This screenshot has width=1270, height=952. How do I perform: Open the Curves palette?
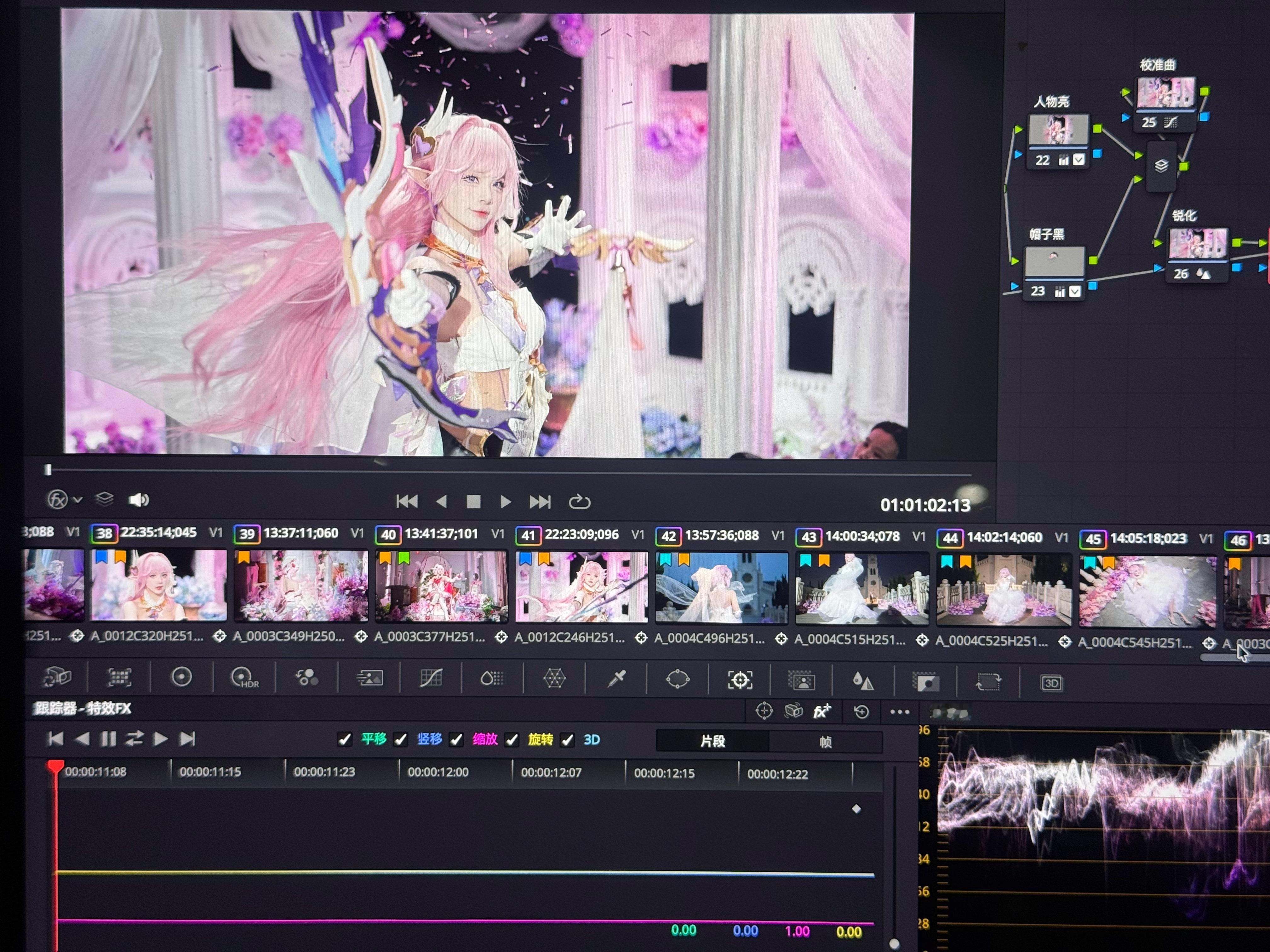pos(431,678)
